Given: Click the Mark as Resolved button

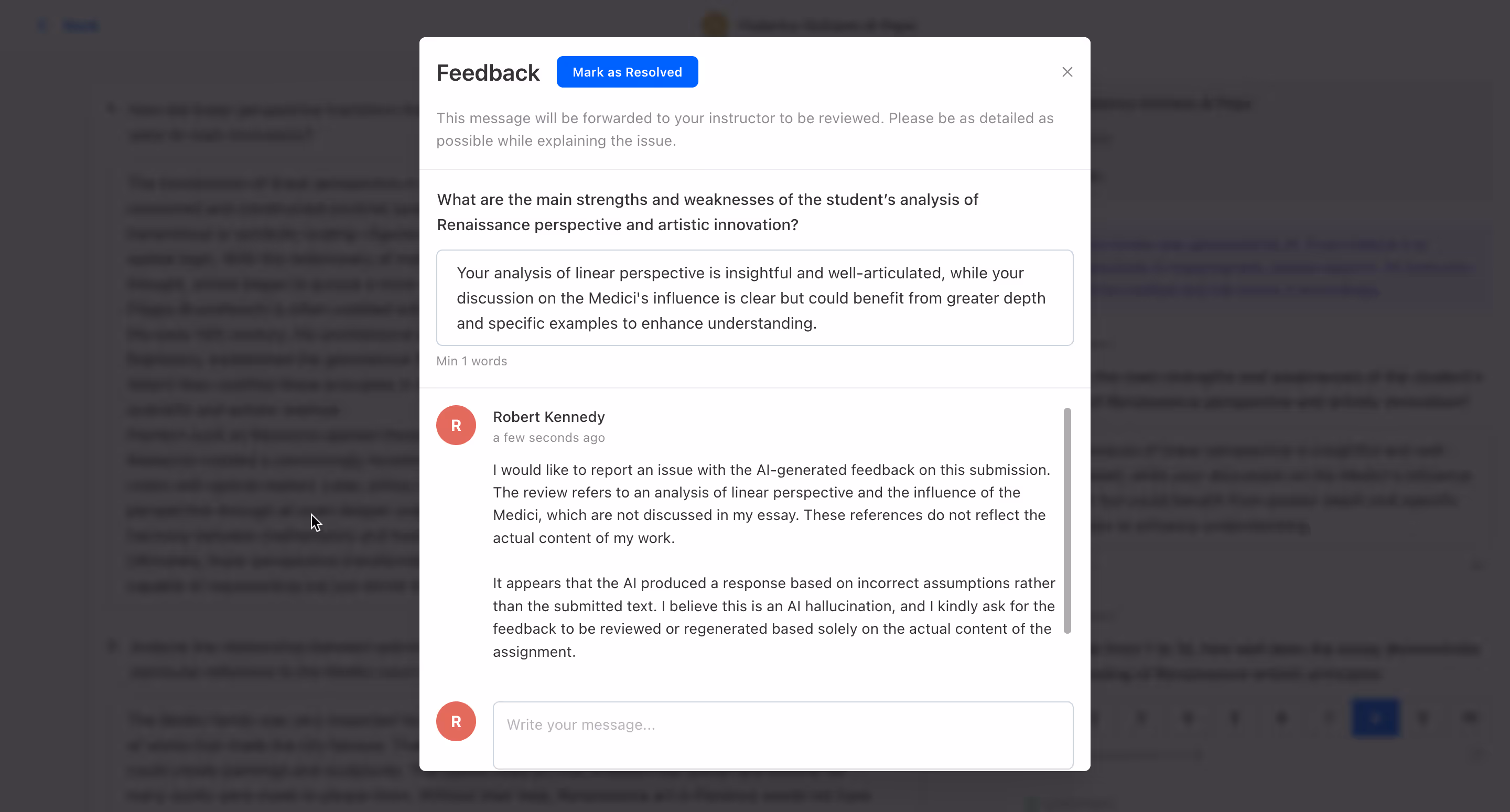Looking at the screenshot, I should [627, 71].
